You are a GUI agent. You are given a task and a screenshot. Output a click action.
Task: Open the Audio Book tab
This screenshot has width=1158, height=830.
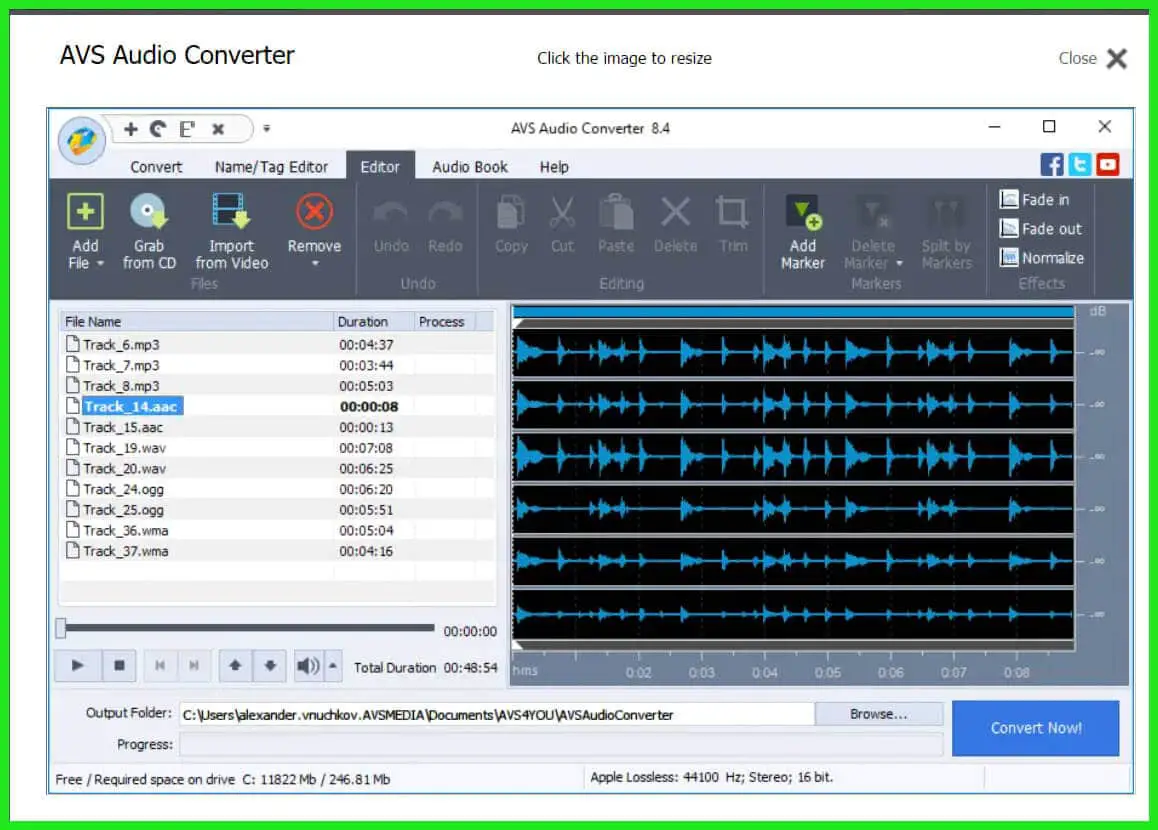pos(470,167)
